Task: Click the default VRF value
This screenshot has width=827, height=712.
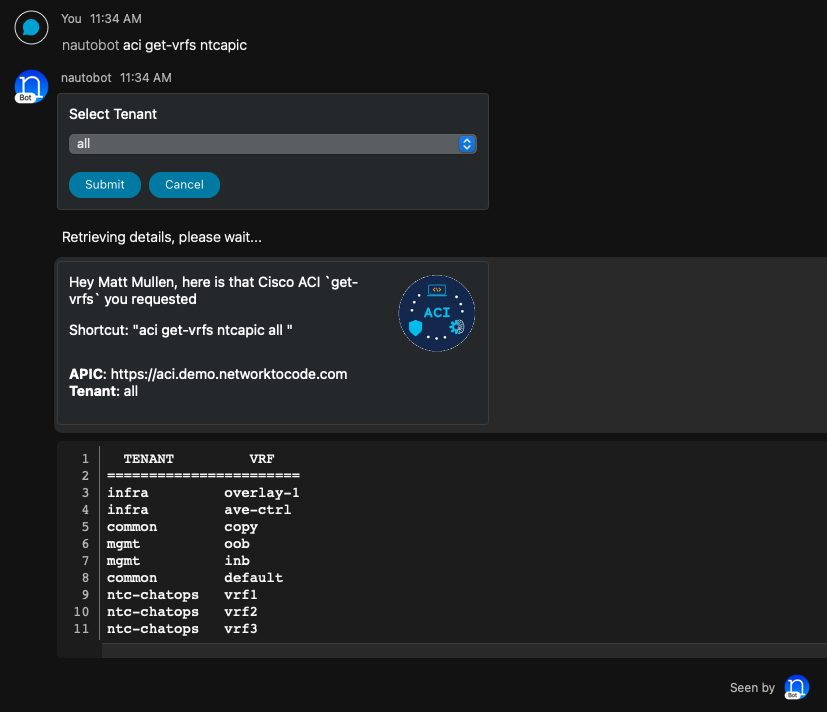Action: click(254, 578)
